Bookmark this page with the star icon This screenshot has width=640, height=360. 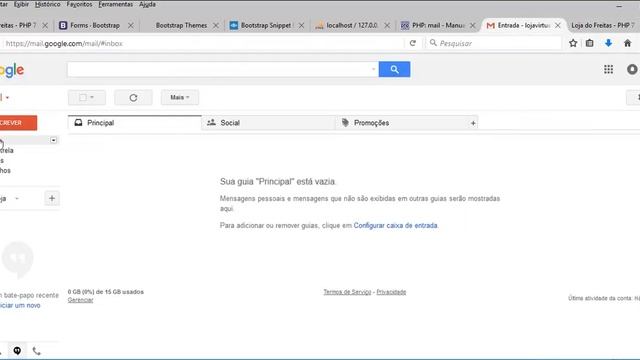click(573, 43)
